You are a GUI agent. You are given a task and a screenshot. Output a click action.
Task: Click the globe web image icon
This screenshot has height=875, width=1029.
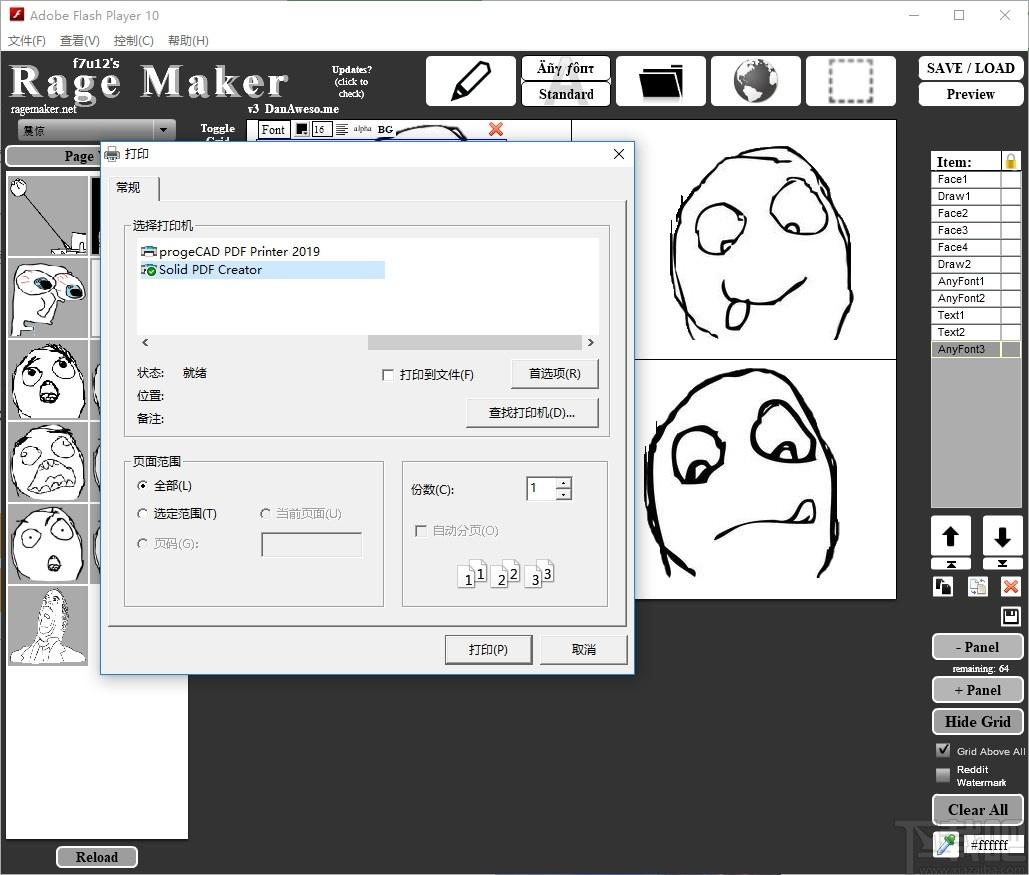click(x=755, y=81)
